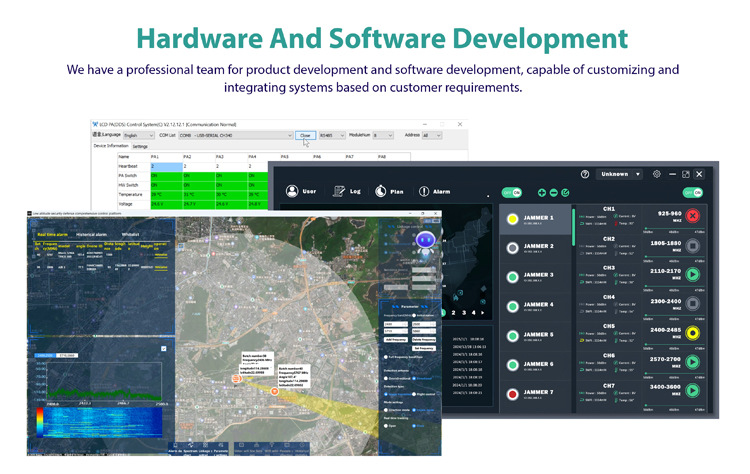
Task: Click the red stop button for CH1
Action: point(691,214)
